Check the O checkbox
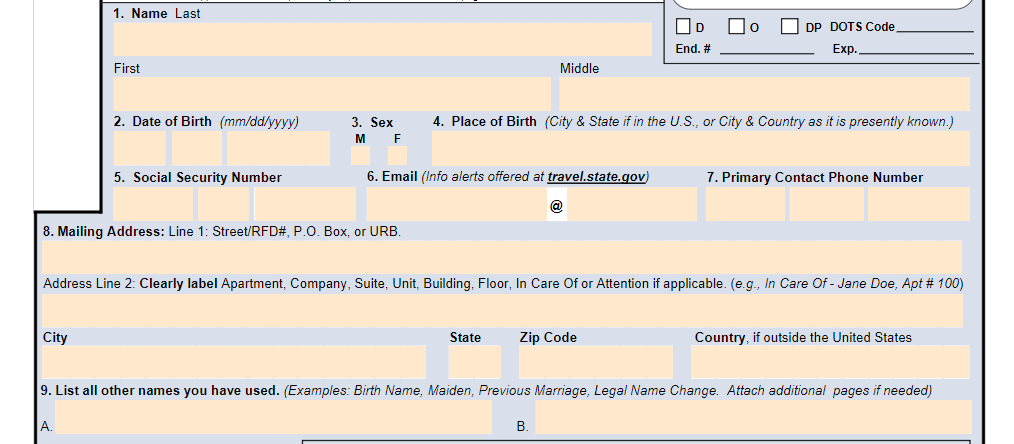The image size is (1014, 444). click(736, 26)
